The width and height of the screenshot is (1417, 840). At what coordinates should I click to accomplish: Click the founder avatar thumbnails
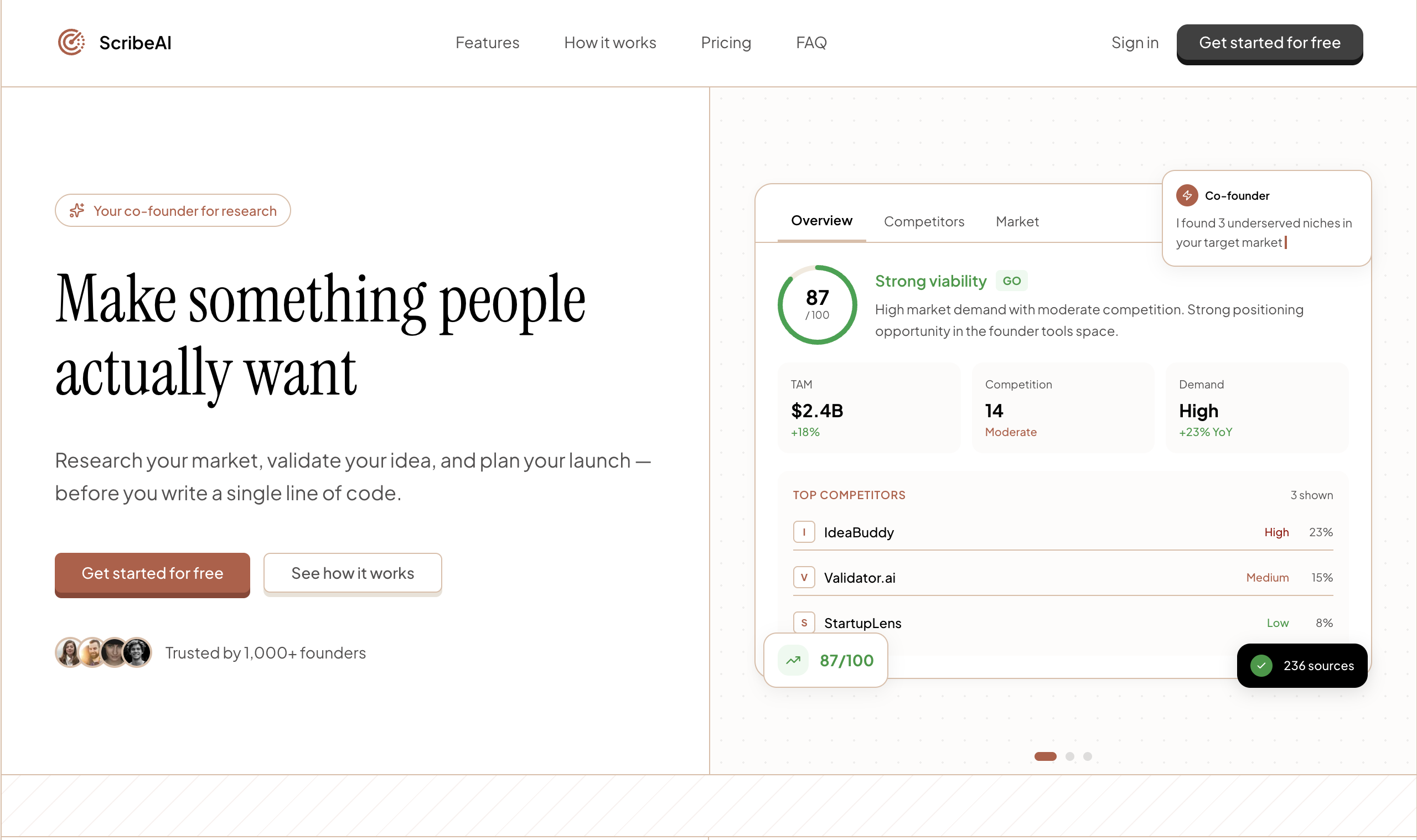click(x=103, y=652)
